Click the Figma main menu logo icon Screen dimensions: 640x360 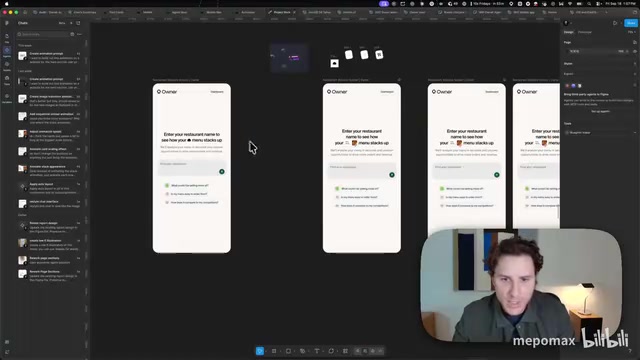coord(7,23)
